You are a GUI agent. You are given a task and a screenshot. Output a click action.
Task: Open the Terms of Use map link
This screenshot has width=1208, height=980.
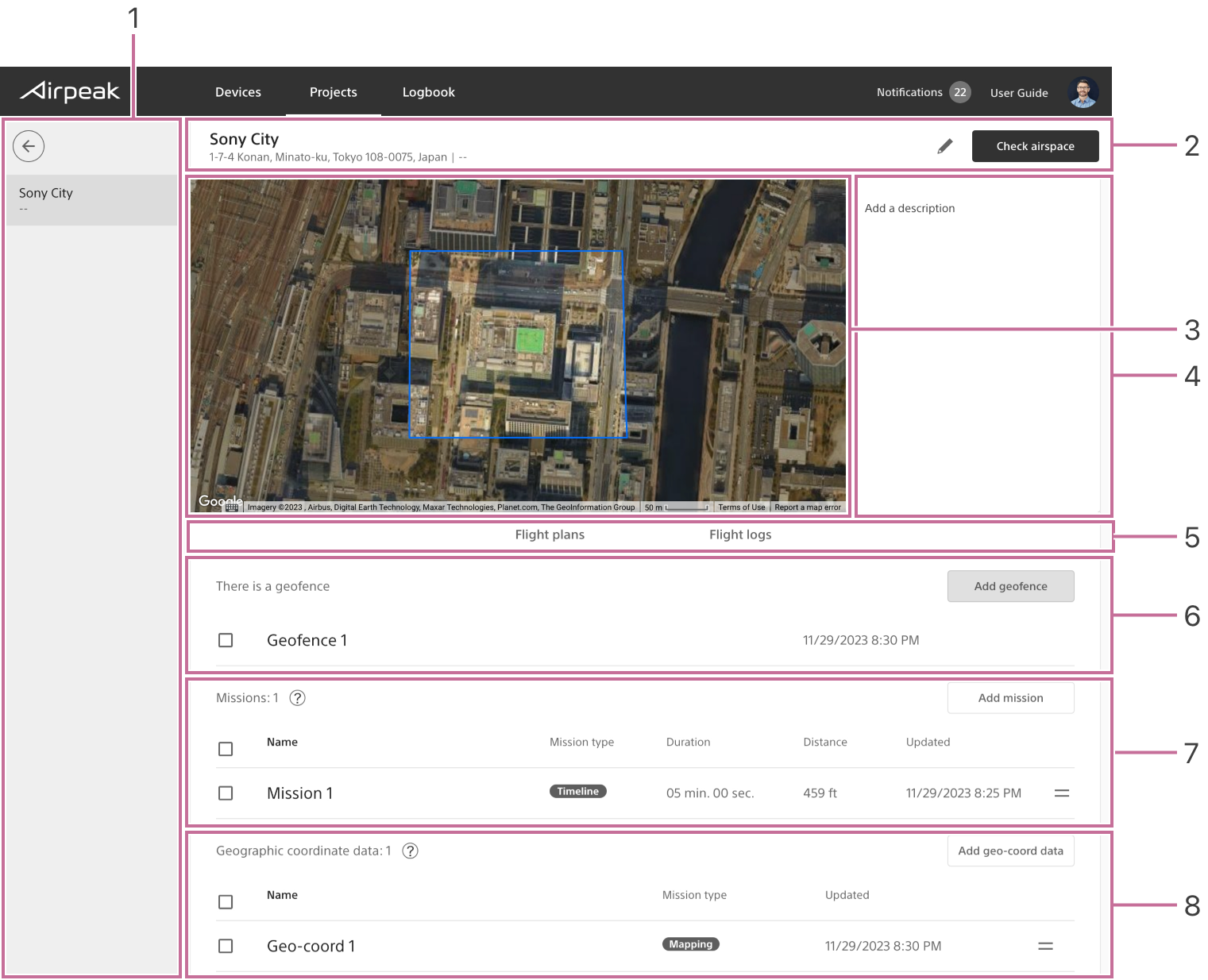click(x=742, y=507)
